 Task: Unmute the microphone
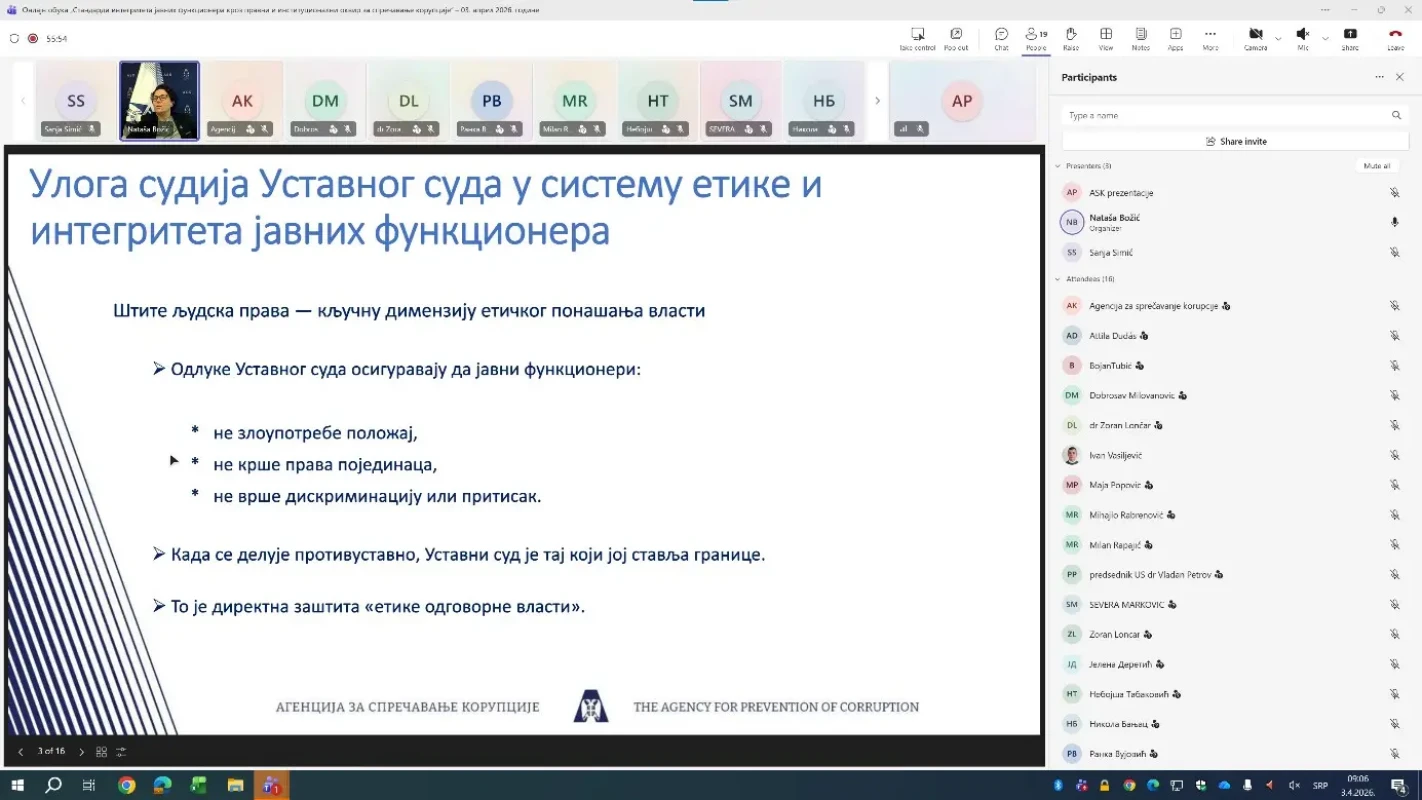[x=1304, y=36]
